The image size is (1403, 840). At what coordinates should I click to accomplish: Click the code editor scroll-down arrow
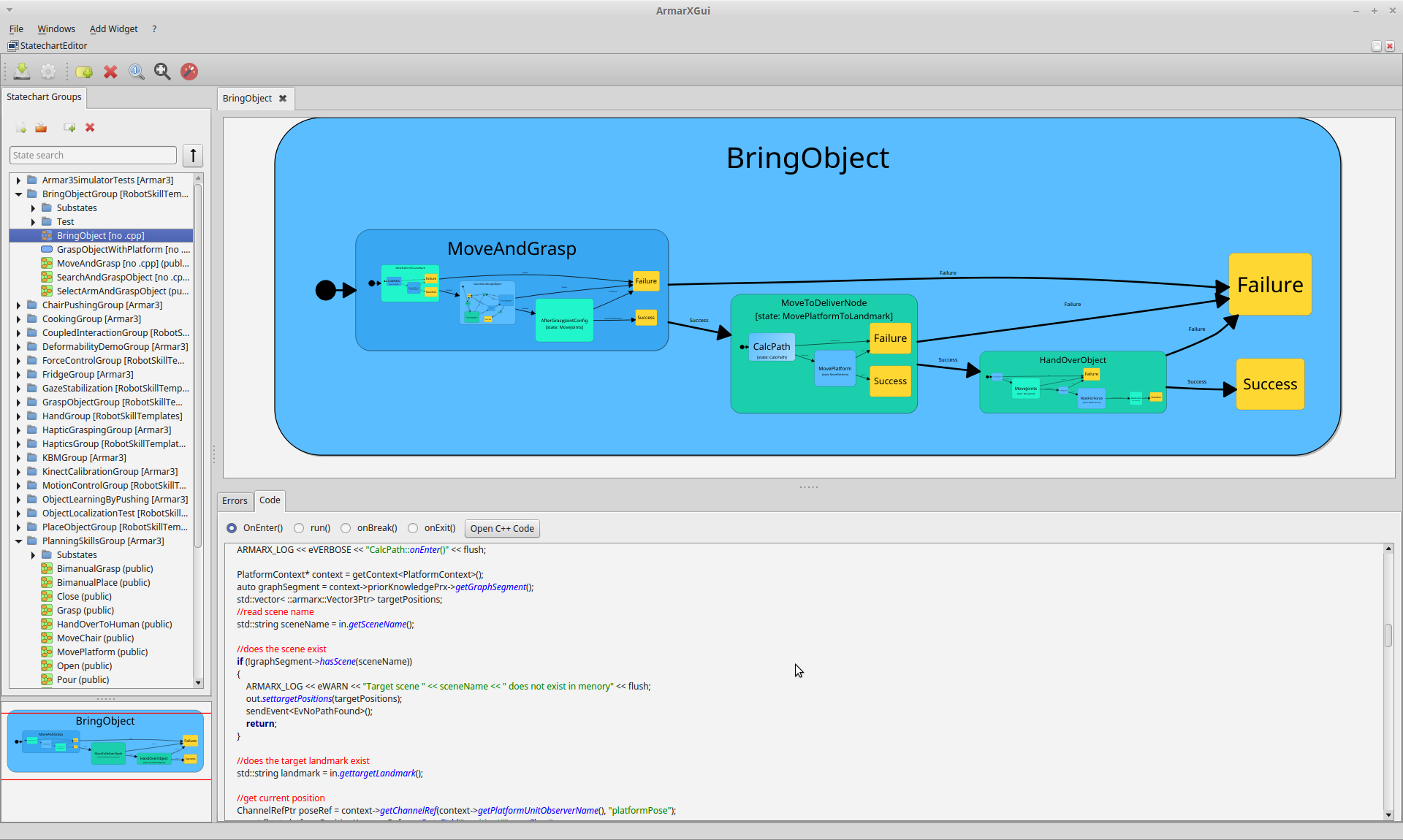[1388, 815]
